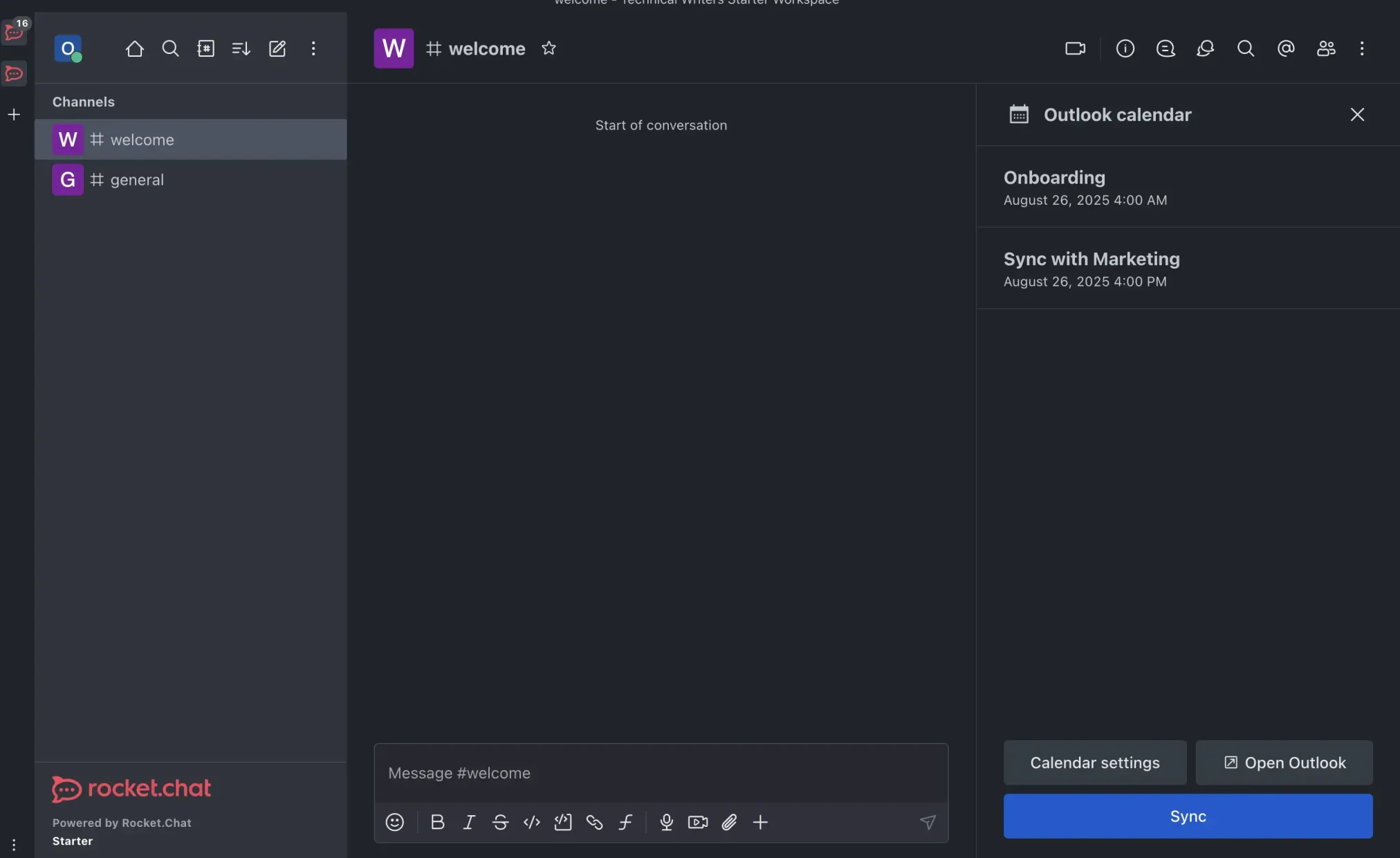Screen dimensions: 1400x858
Task: Select the general channel
Action: point(191,180)
